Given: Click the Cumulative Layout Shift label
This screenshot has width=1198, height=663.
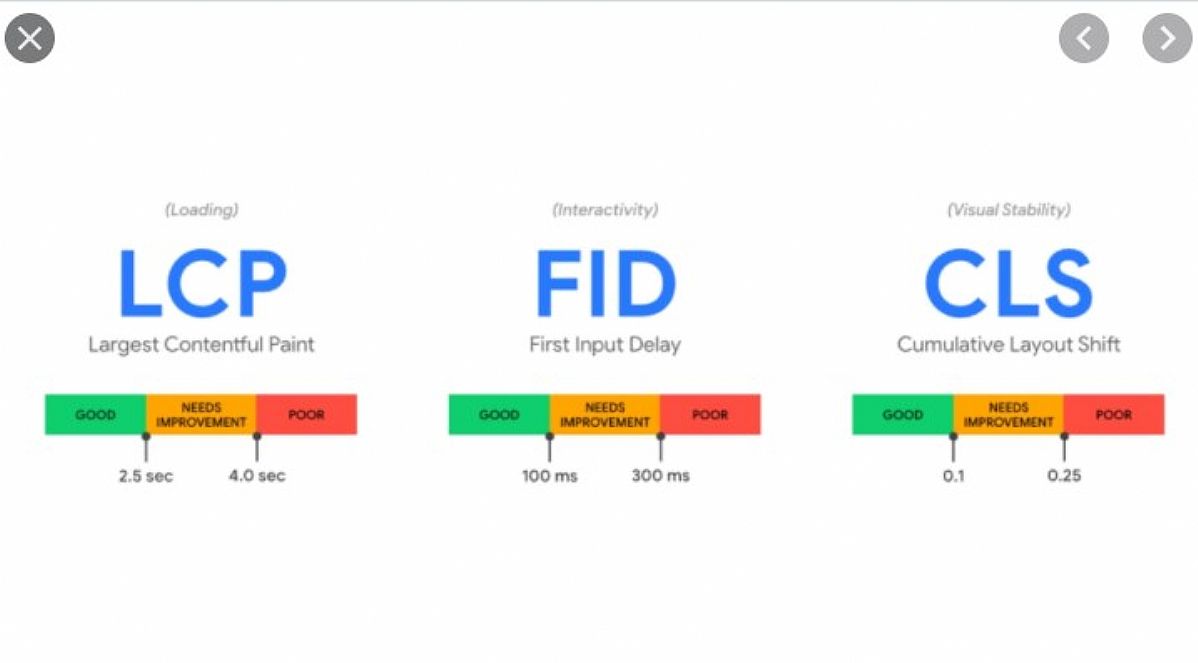Looking at the screenshot, I should 1009,344.
